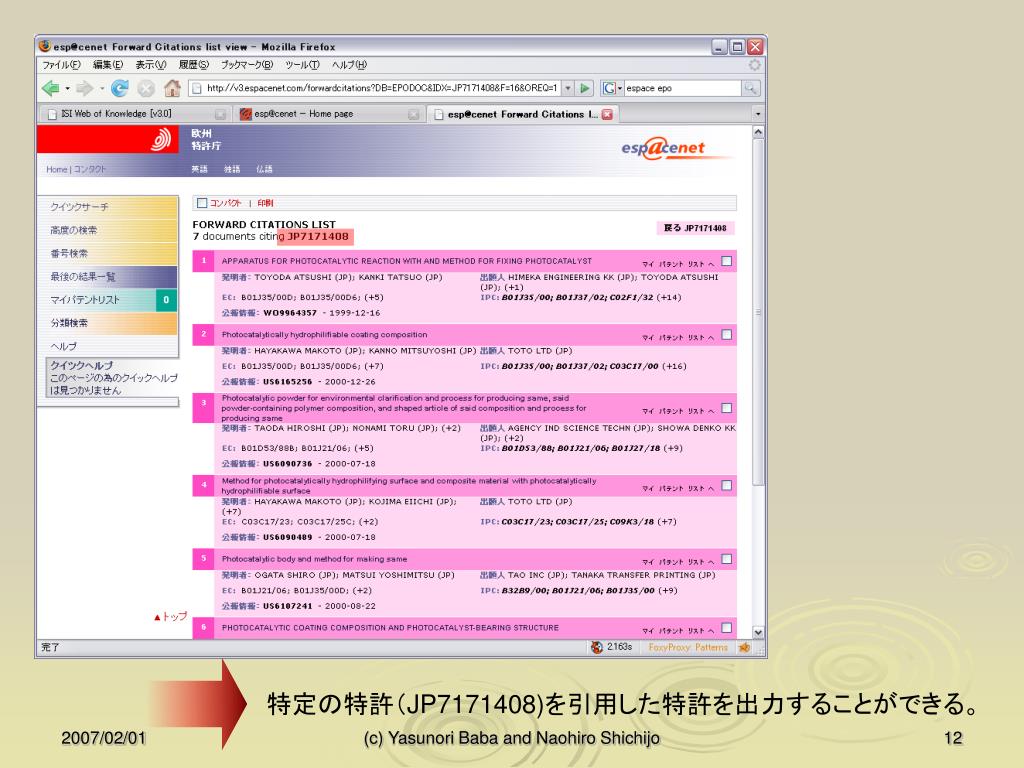Click the stop loading icon
This screenshot has height=768, width=1024.
click(x=146, y=88)
